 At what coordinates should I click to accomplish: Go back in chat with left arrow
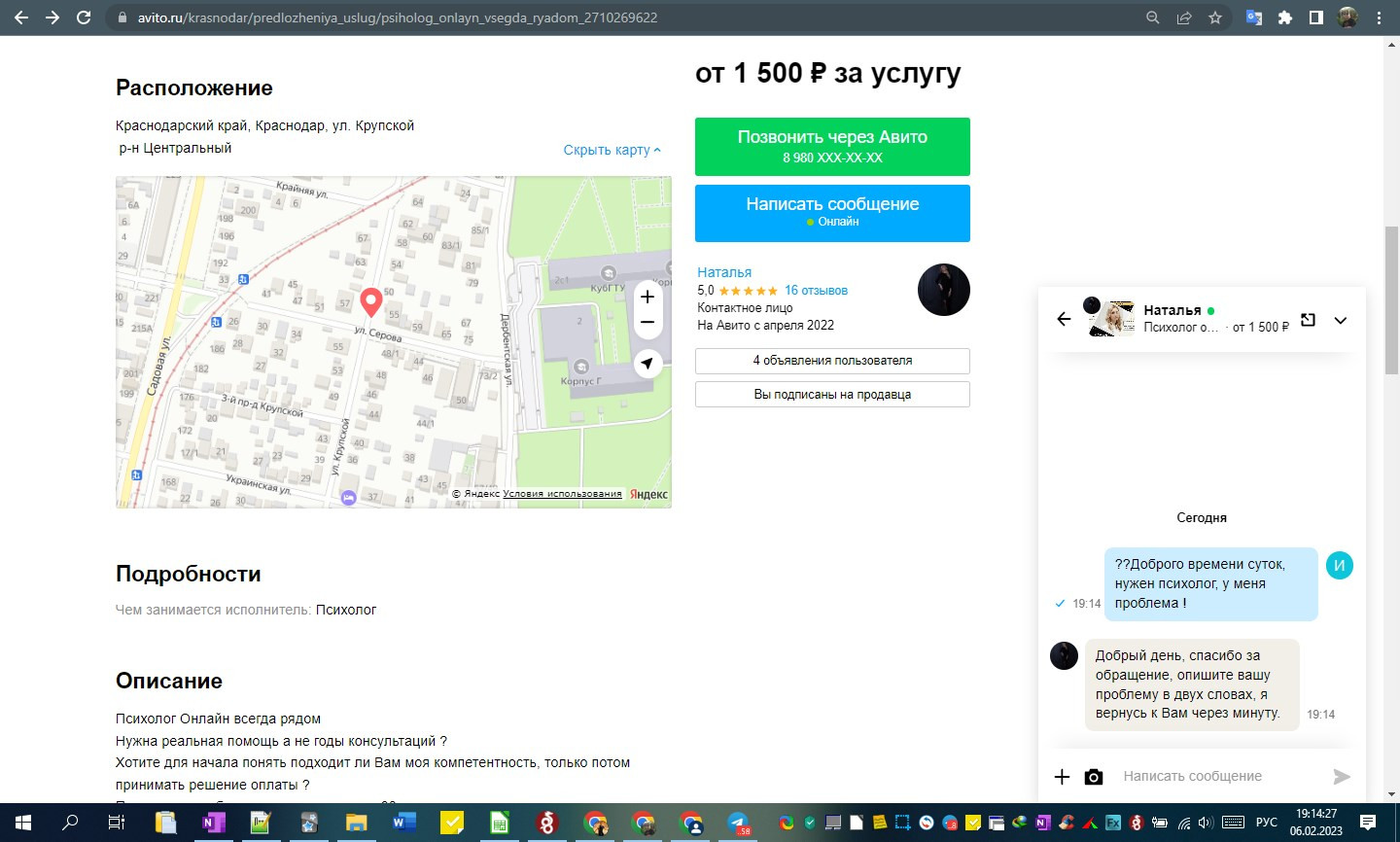tap(1064, 319)
